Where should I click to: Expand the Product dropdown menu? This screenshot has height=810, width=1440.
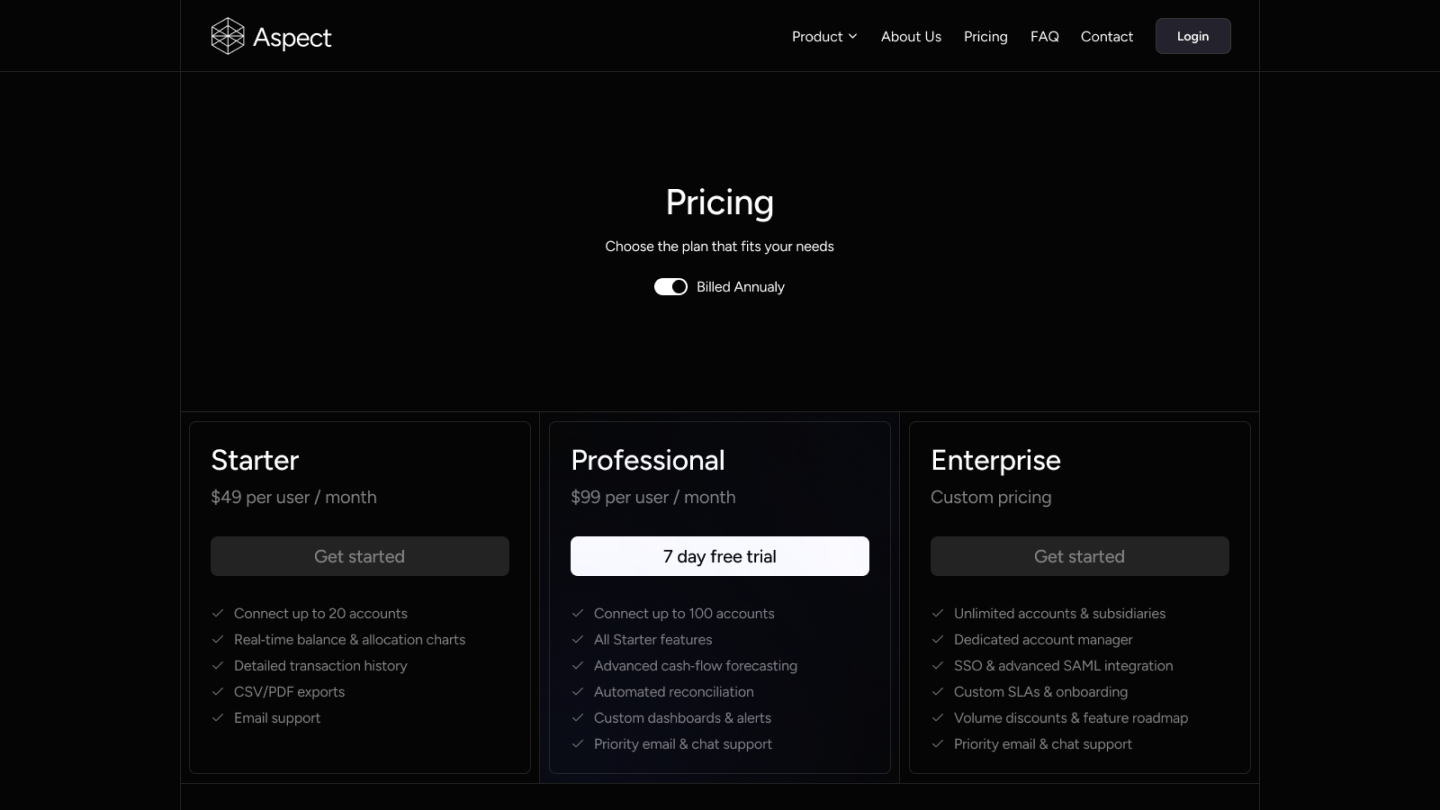817,37
